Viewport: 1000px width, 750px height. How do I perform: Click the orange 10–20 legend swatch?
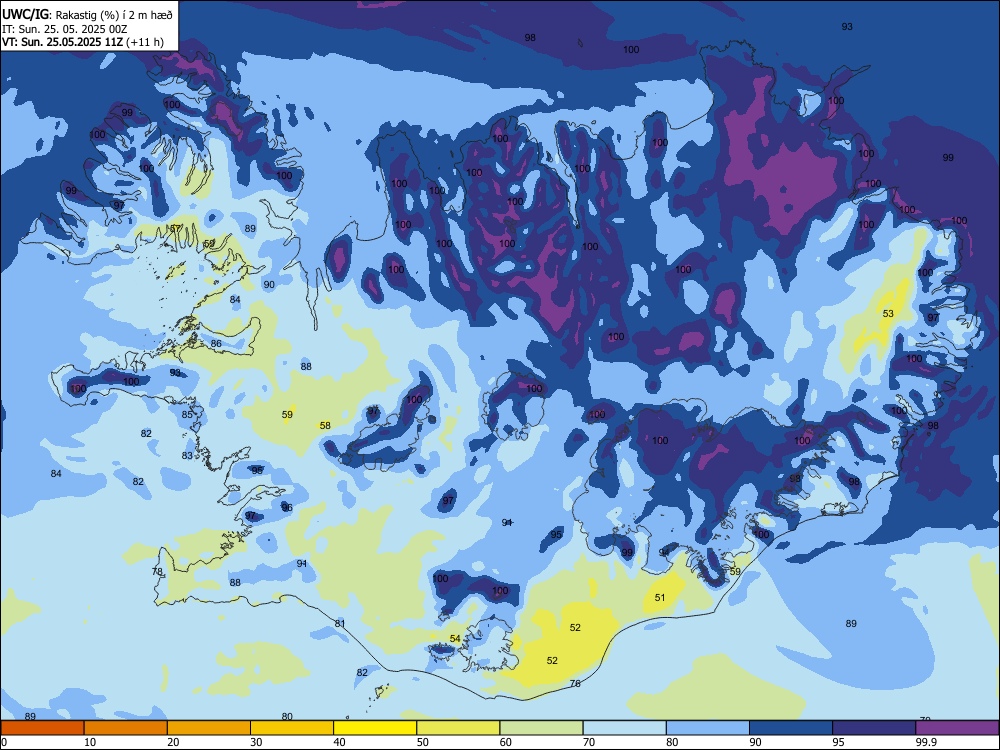coord(126,728)
